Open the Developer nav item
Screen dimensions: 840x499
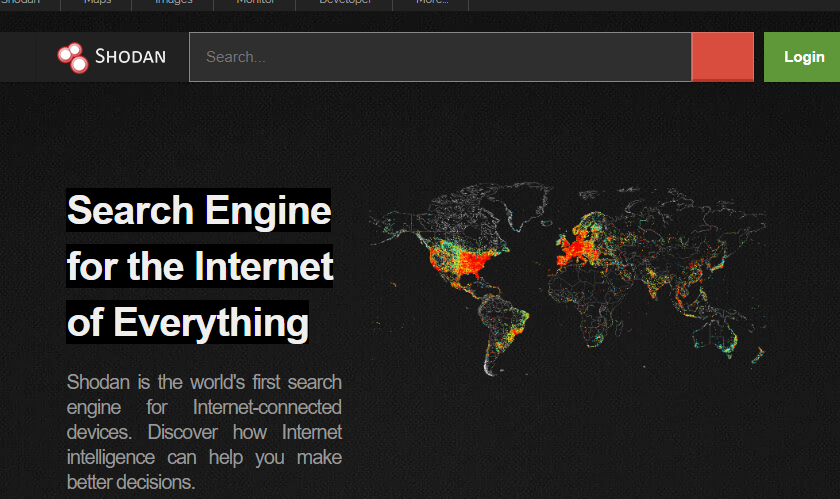click(344, 3)
